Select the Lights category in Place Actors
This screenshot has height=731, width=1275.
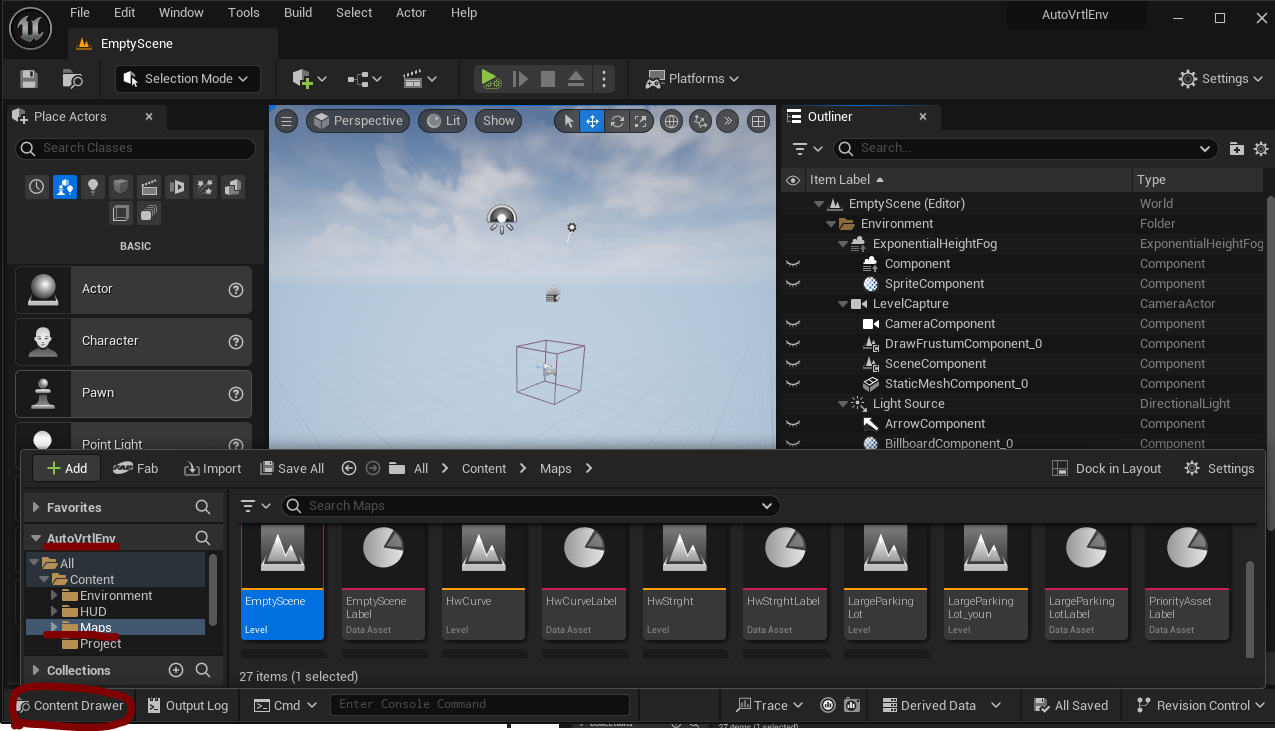(x=93, y=187)
